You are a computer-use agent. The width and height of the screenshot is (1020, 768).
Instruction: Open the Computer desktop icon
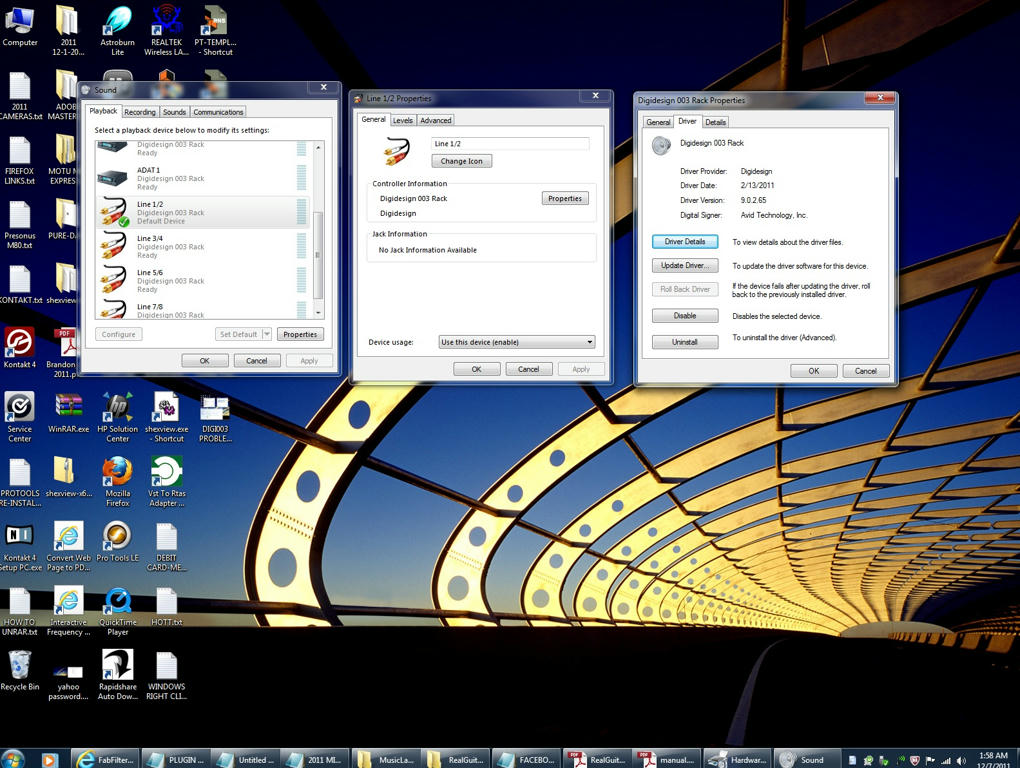tap(20, 26)
